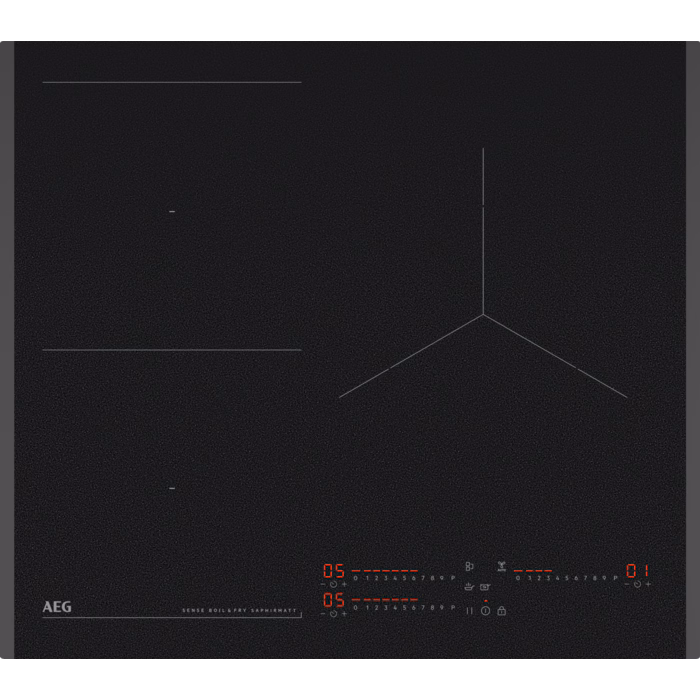Select PowerBoost P on bottom-left slider

pyautogui.click(x=452, y=607)
